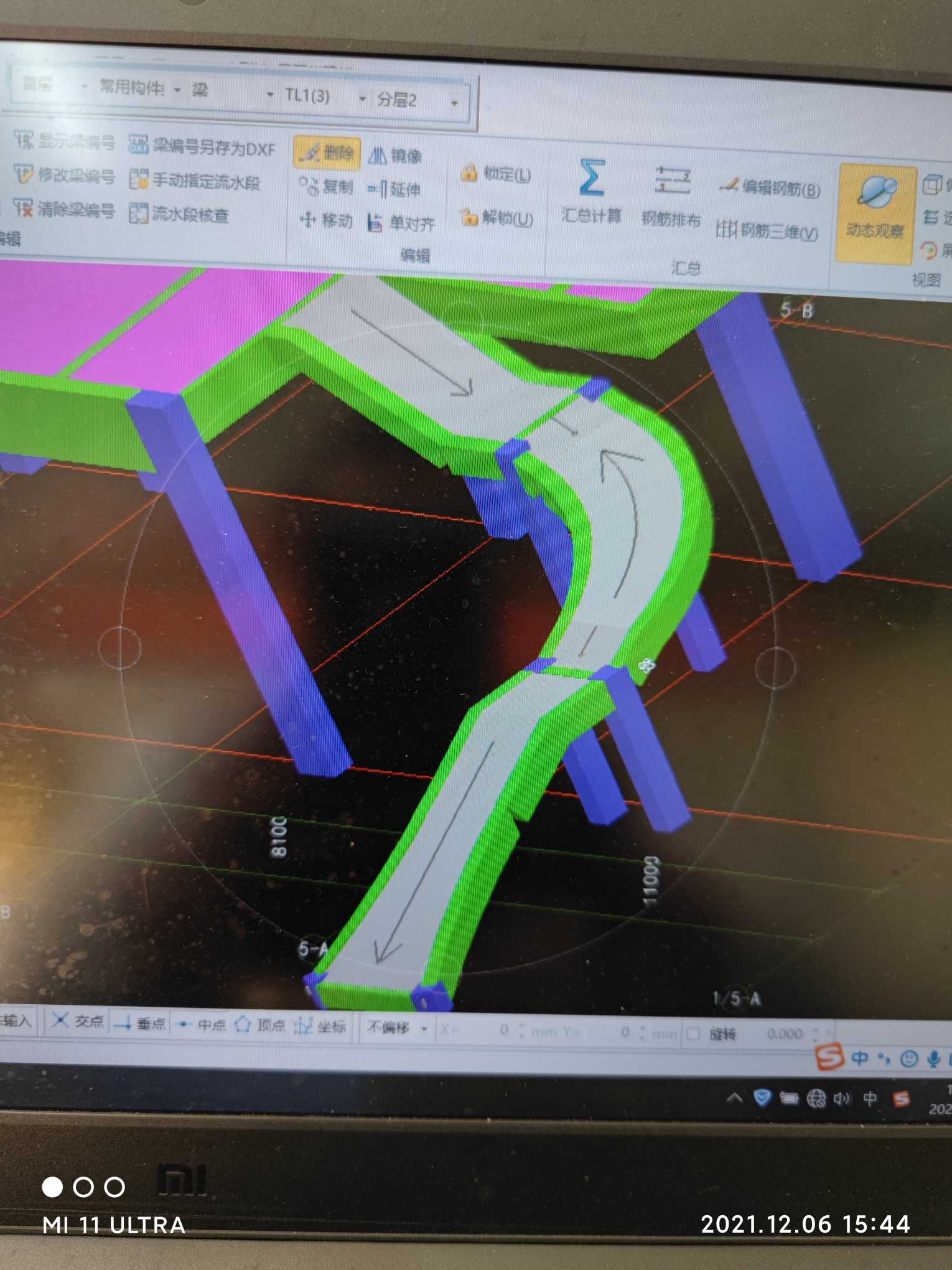Select the 移动 move tool
This screenshot has height=1270, width=952.
click(326, 220)
